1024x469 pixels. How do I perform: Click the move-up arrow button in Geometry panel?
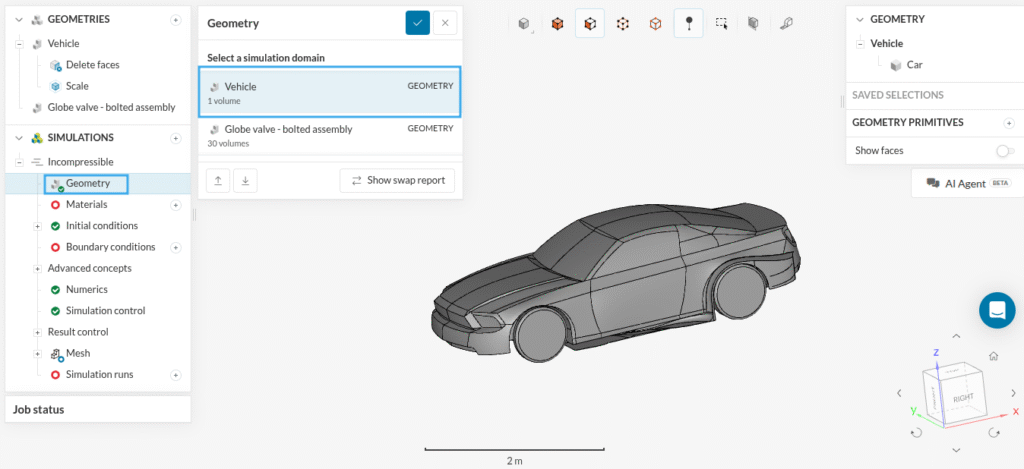pyautogui.click(x=218, y=180)
